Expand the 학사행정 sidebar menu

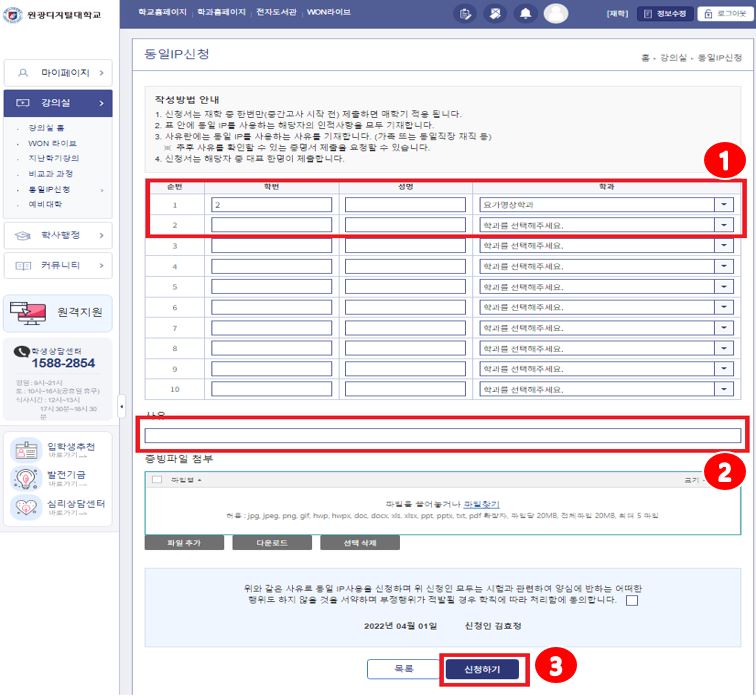(58, 235)
